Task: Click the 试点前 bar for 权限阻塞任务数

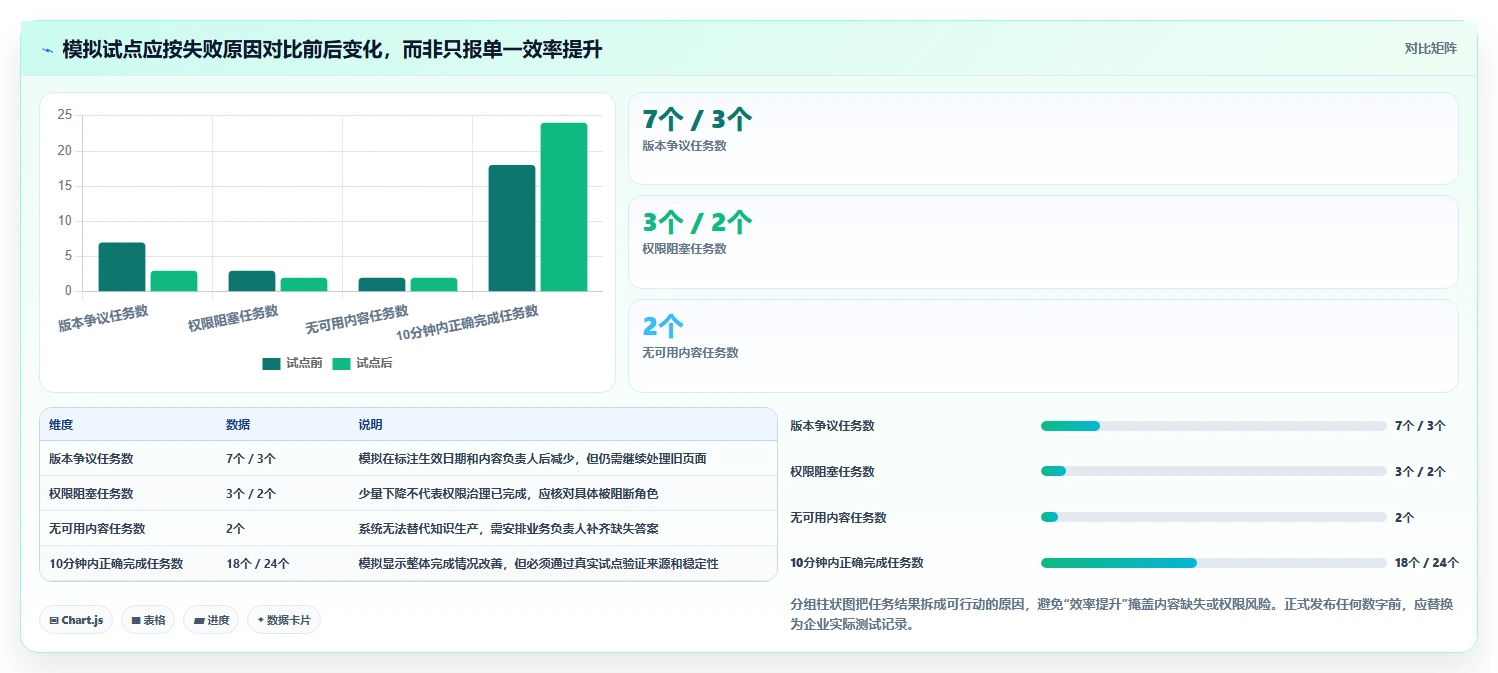Action: pos(252,281)
